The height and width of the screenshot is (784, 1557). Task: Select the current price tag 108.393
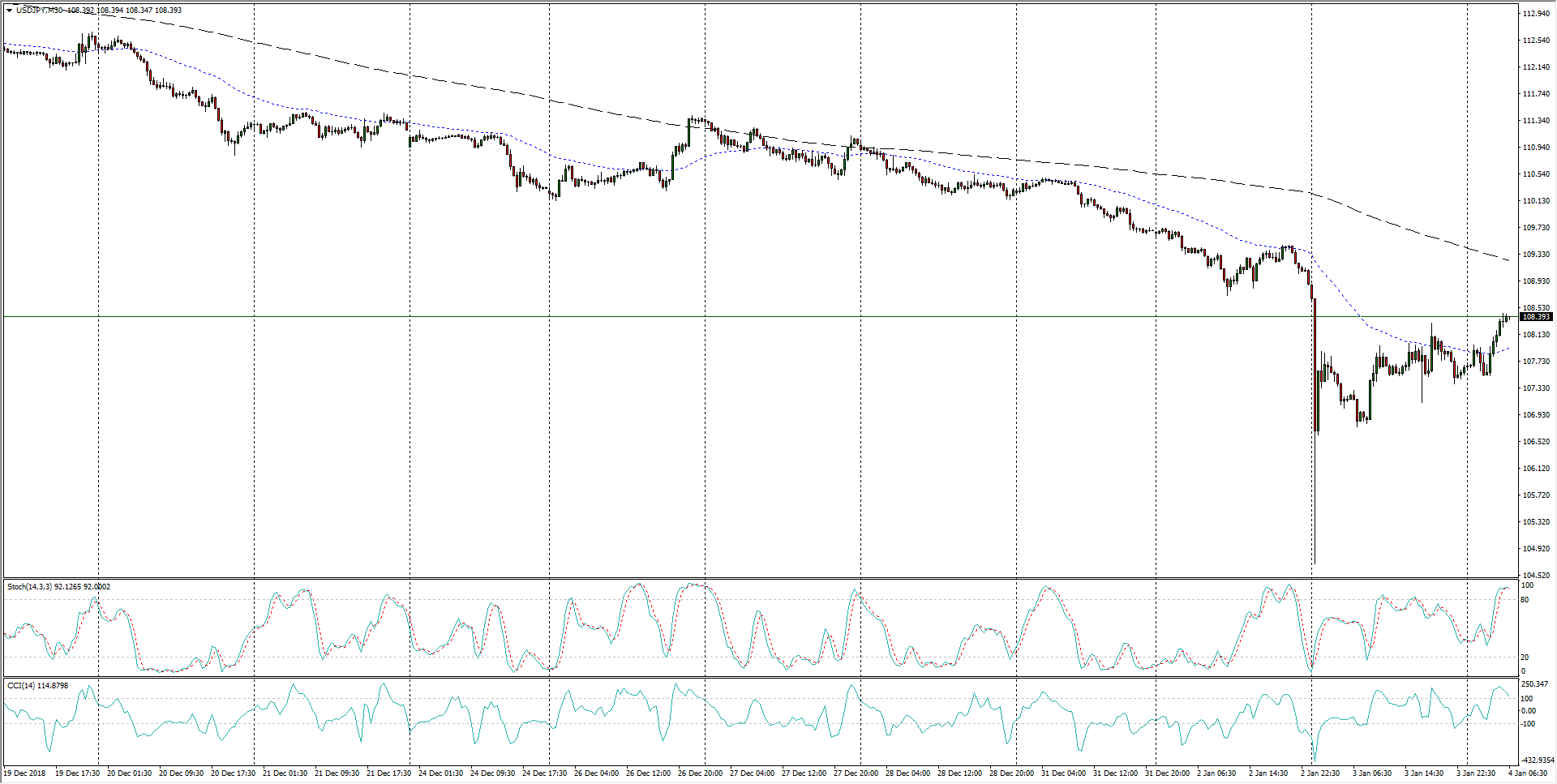click(1536, 317)
